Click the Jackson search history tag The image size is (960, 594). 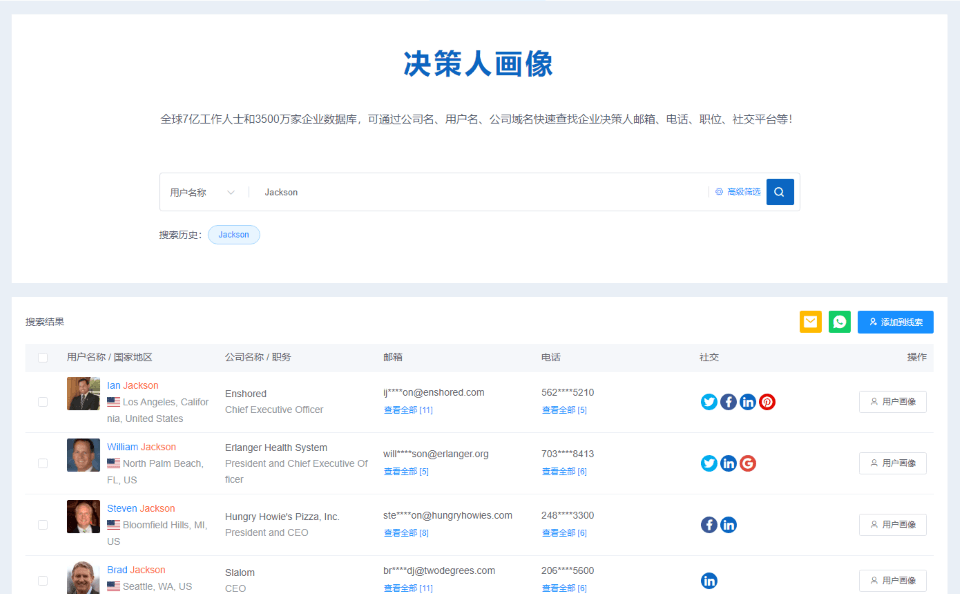pyautogui.click(x=234, y=235)
